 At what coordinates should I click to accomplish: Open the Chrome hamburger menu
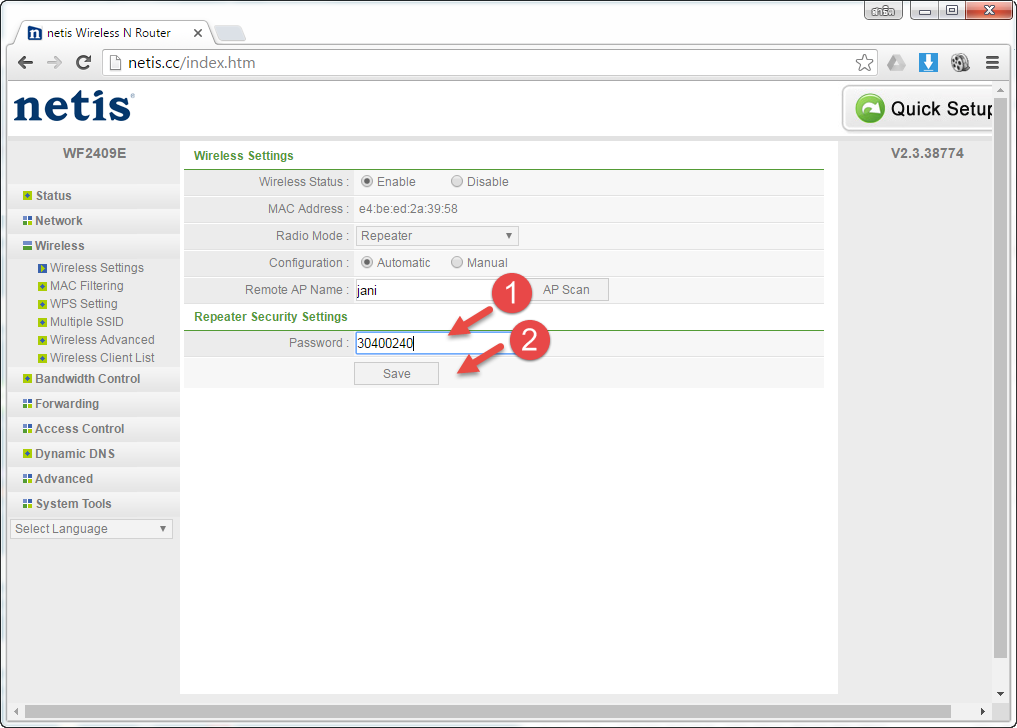(x=992, y=62)
